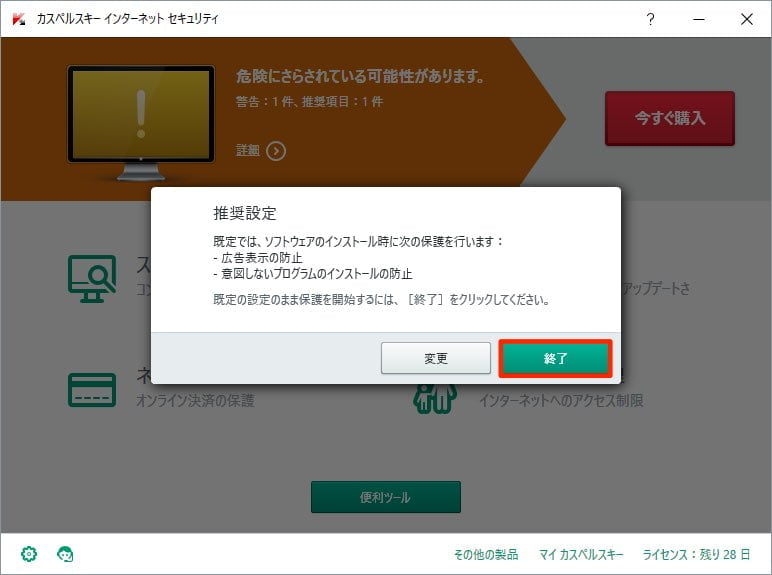Click the 推奨設定 dialog title
This screenshot has height=575, width=772.
[x=245, y=213]
